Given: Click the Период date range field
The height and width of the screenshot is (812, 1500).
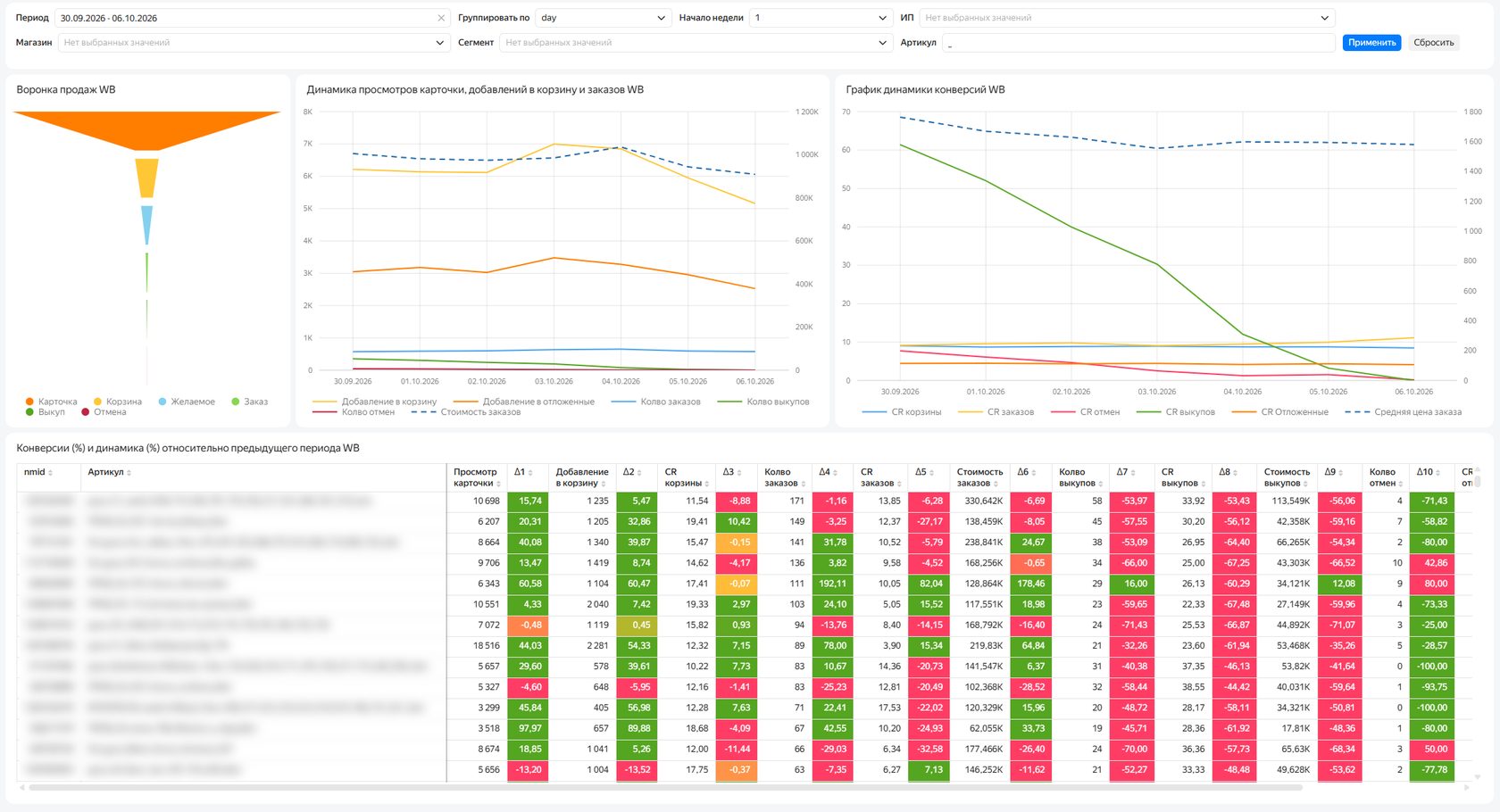Looking at the screenshot, I should (x=252, y=18).
